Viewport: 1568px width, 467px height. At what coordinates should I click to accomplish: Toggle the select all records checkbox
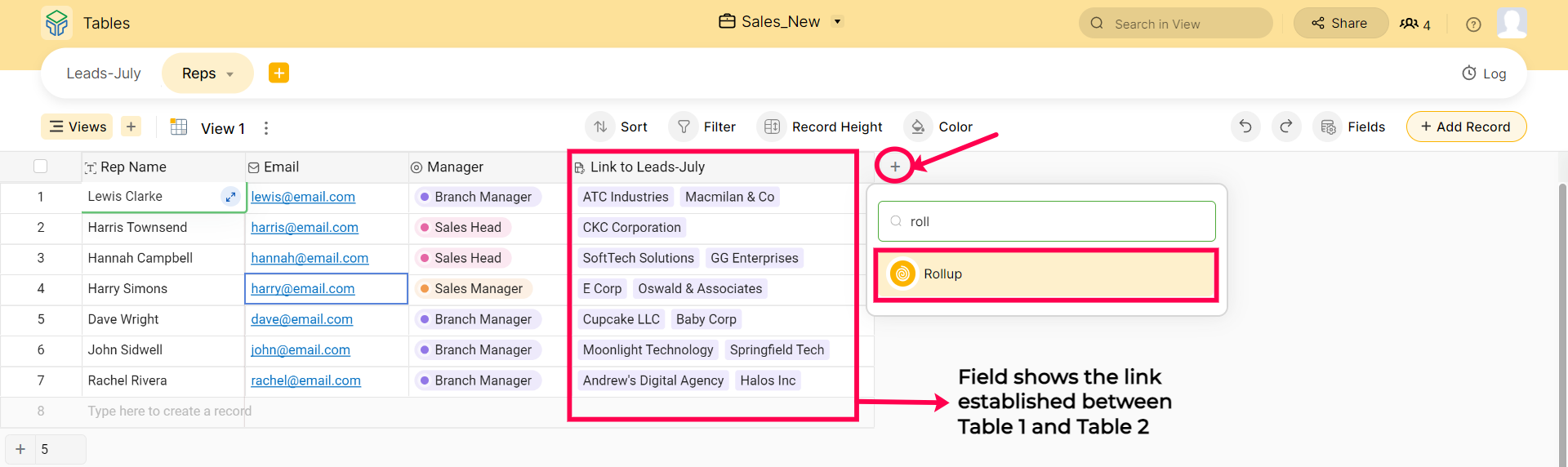click(41, 167)
